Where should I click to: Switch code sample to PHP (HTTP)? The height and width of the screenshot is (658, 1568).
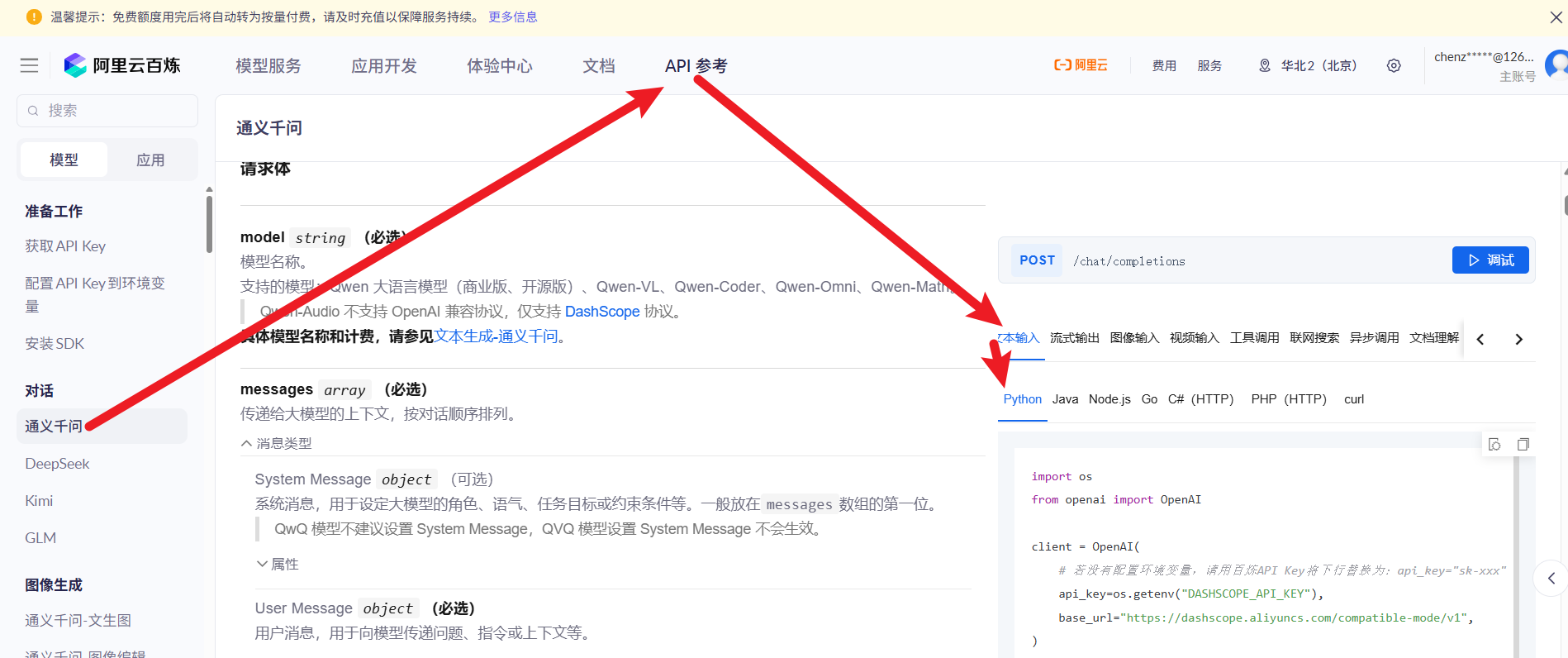[1289, 399]
